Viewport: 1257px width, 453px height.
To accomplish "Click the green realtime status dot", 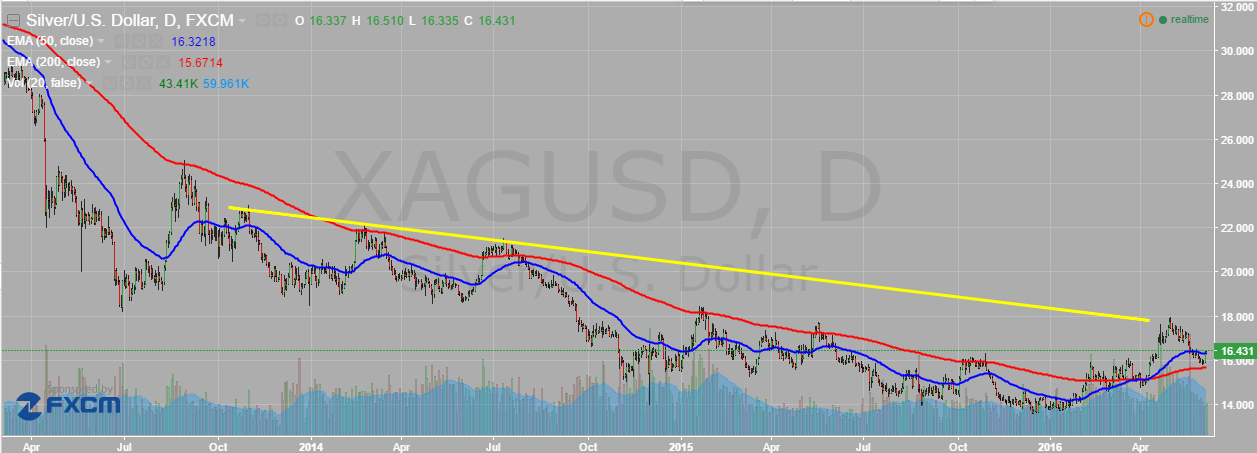I will click(x=1164, y=20).
